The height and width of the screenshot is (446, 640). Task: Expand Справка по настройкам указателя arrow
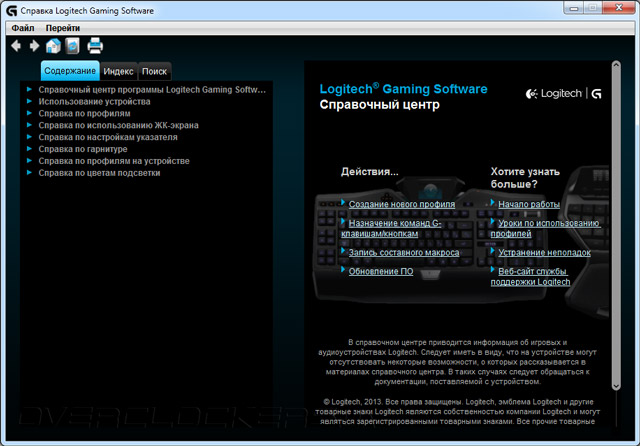(29, 137)
